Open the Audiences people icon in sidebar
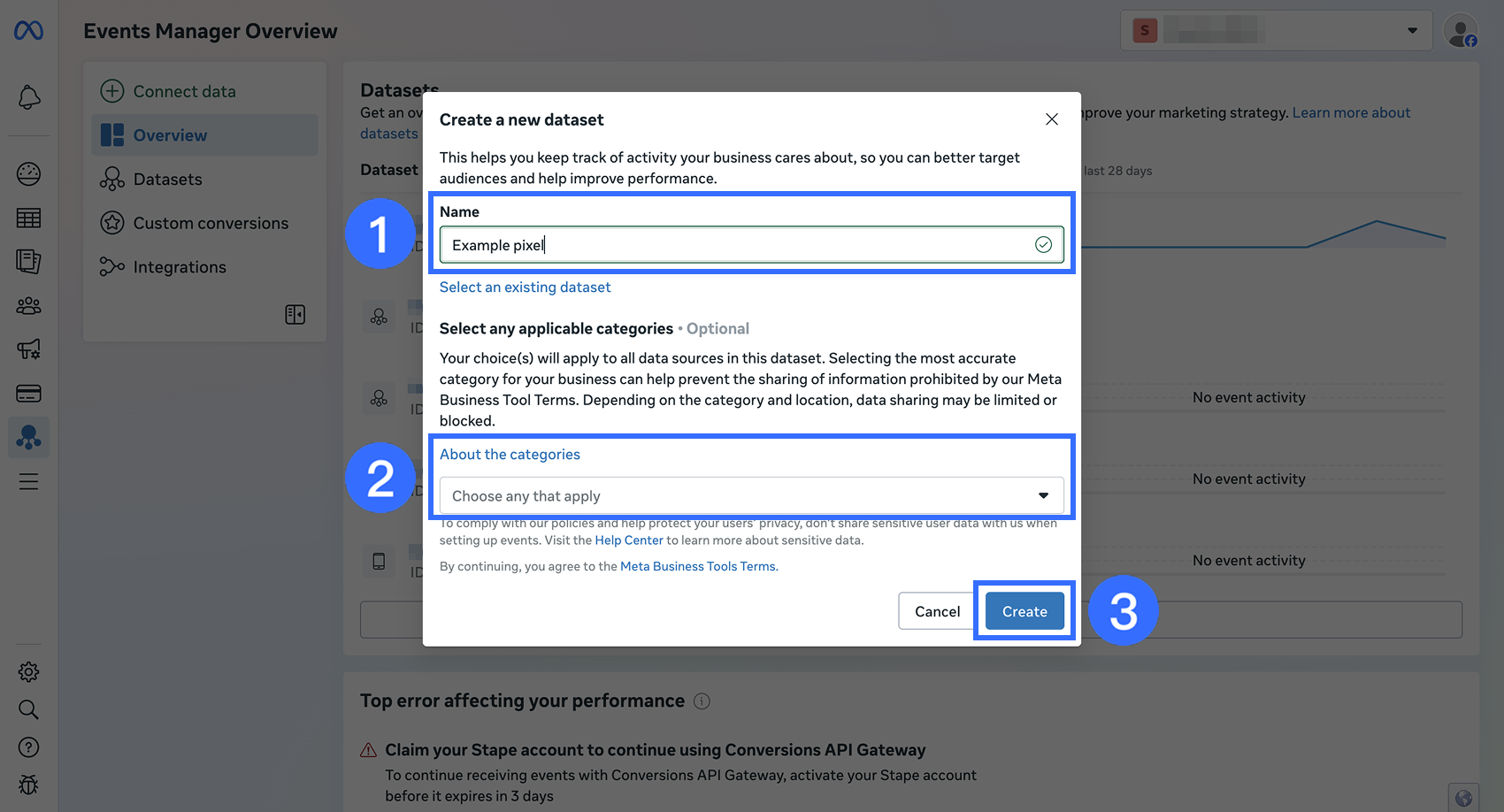1504x812 pixels. (29, 306)
